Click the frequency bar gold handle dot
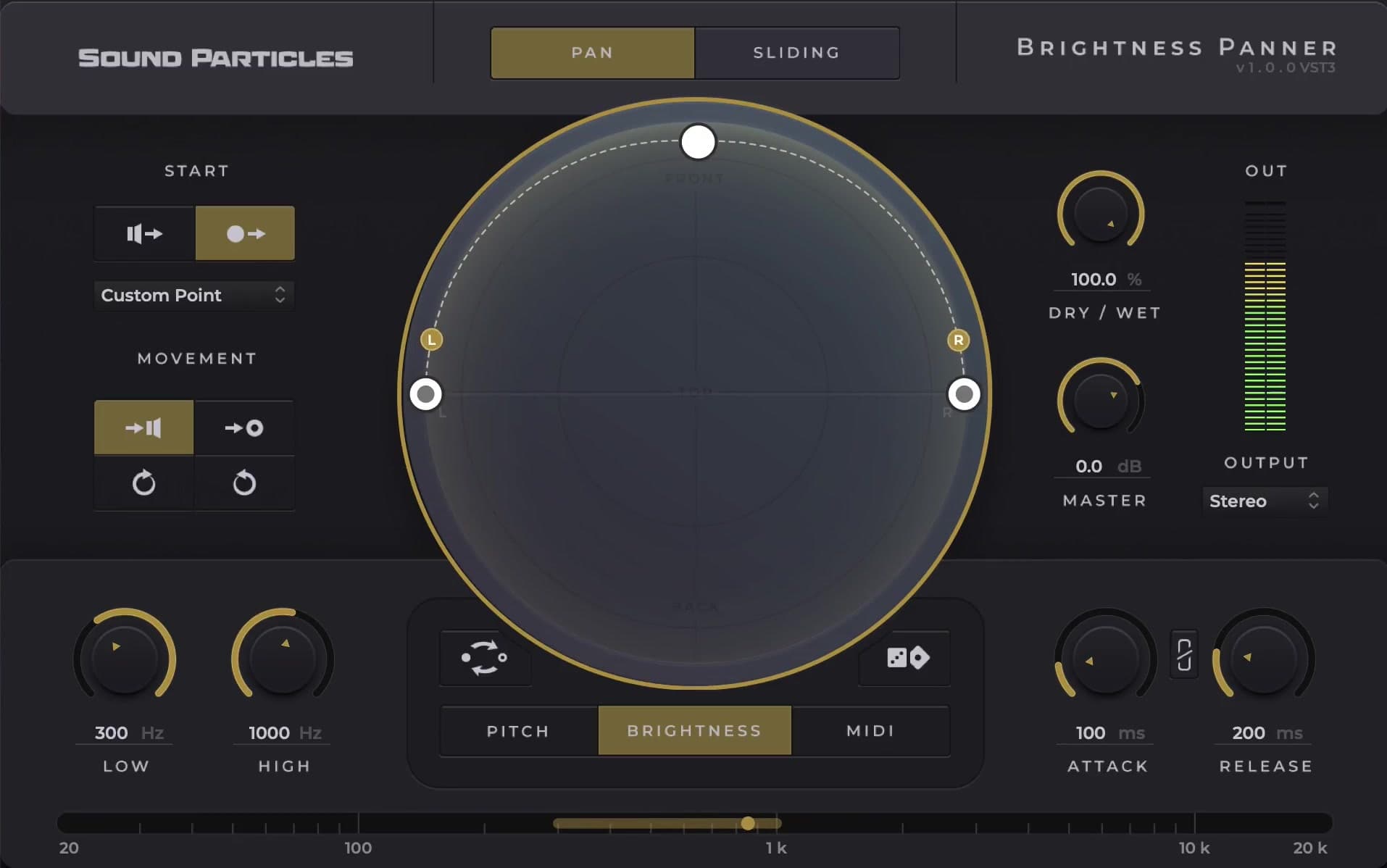 (748, 823)
